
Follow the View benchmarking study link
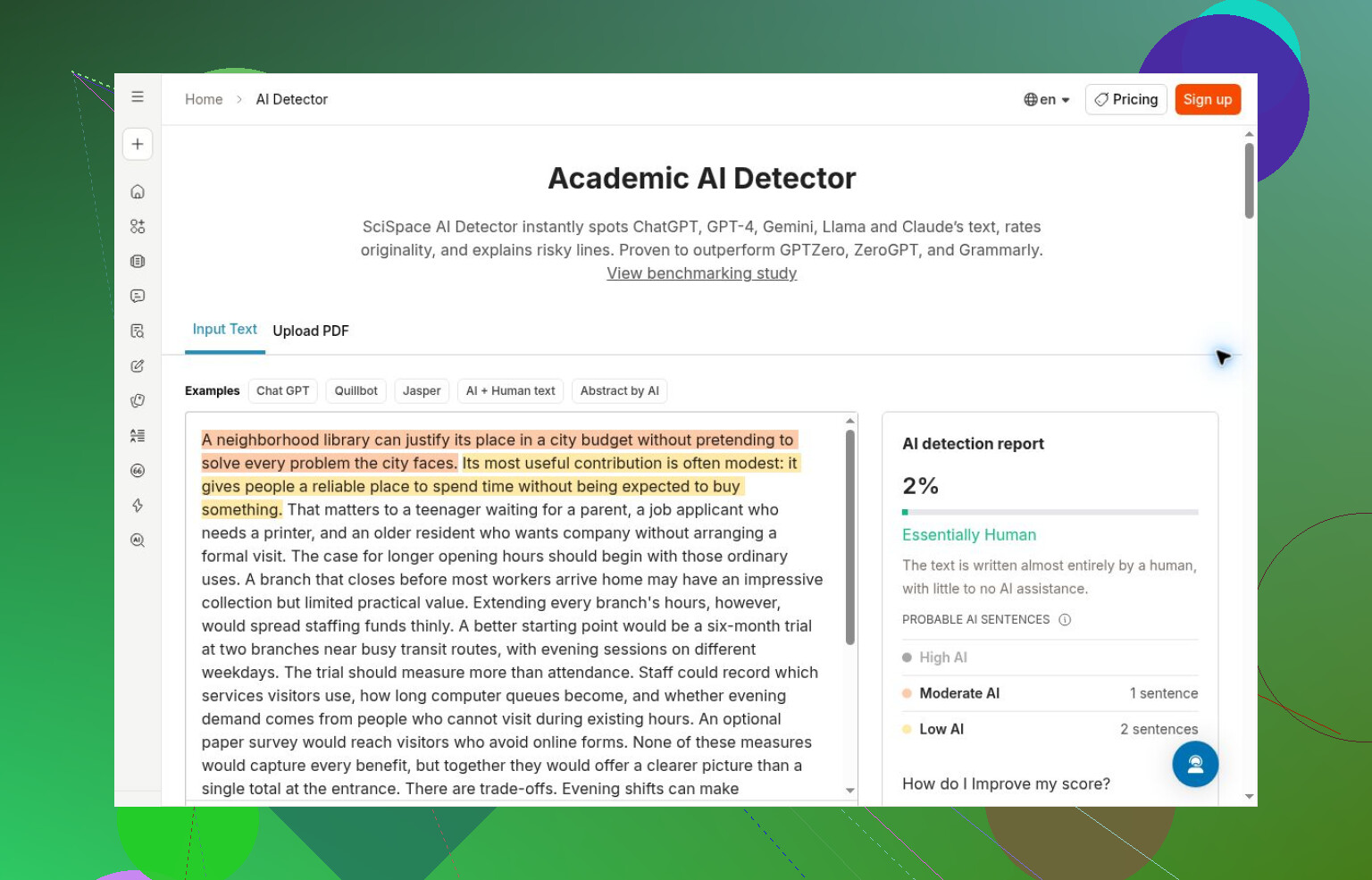[702, 273]
